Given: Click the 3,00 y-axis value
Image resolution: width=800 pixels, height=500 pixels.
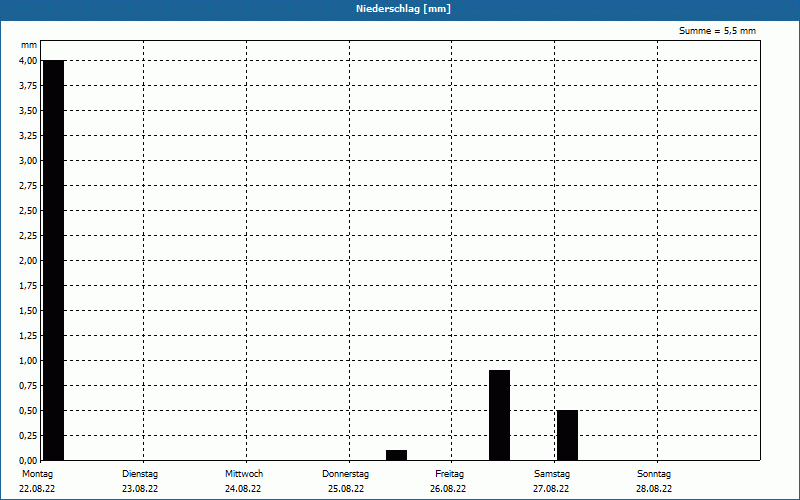Looking at the screenshot, I should click(x=28, y=161).
